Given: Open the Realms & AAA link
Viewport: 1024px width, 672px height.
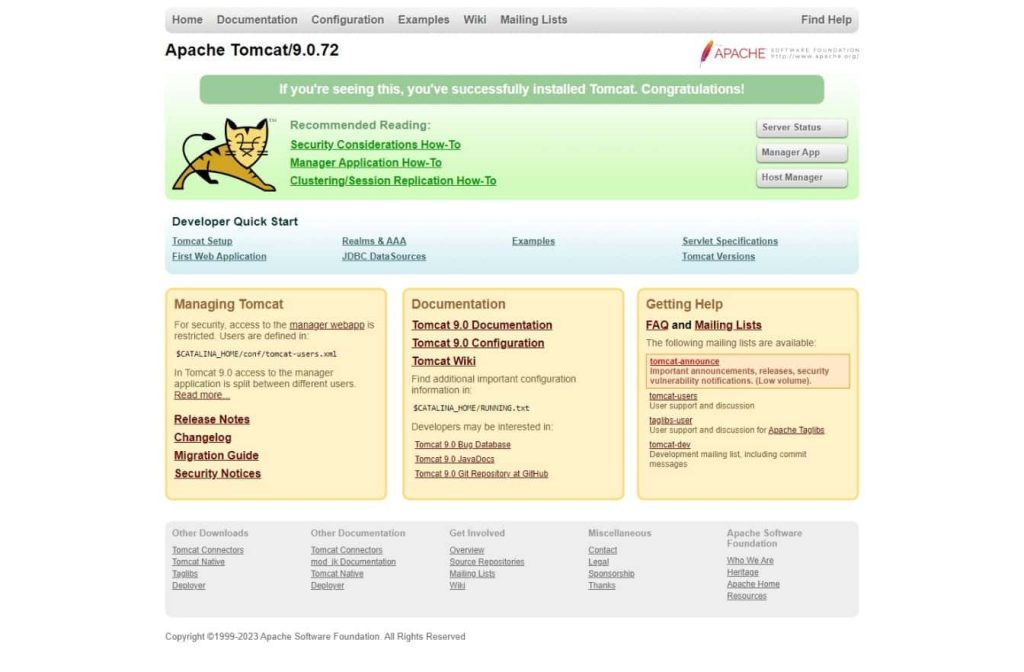Looking at the screenshot, I should [x=374, y=241].
